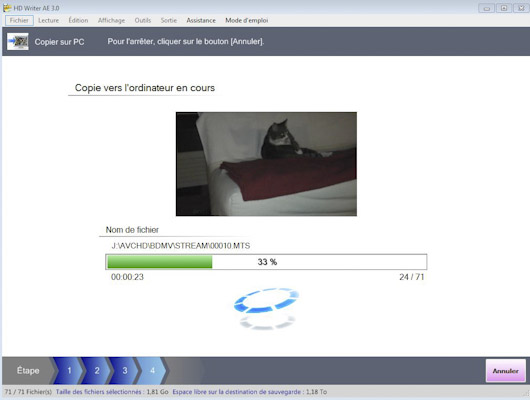Open the Affichage menu
Screen dimensions: 530x400
(x=112, y=20)
